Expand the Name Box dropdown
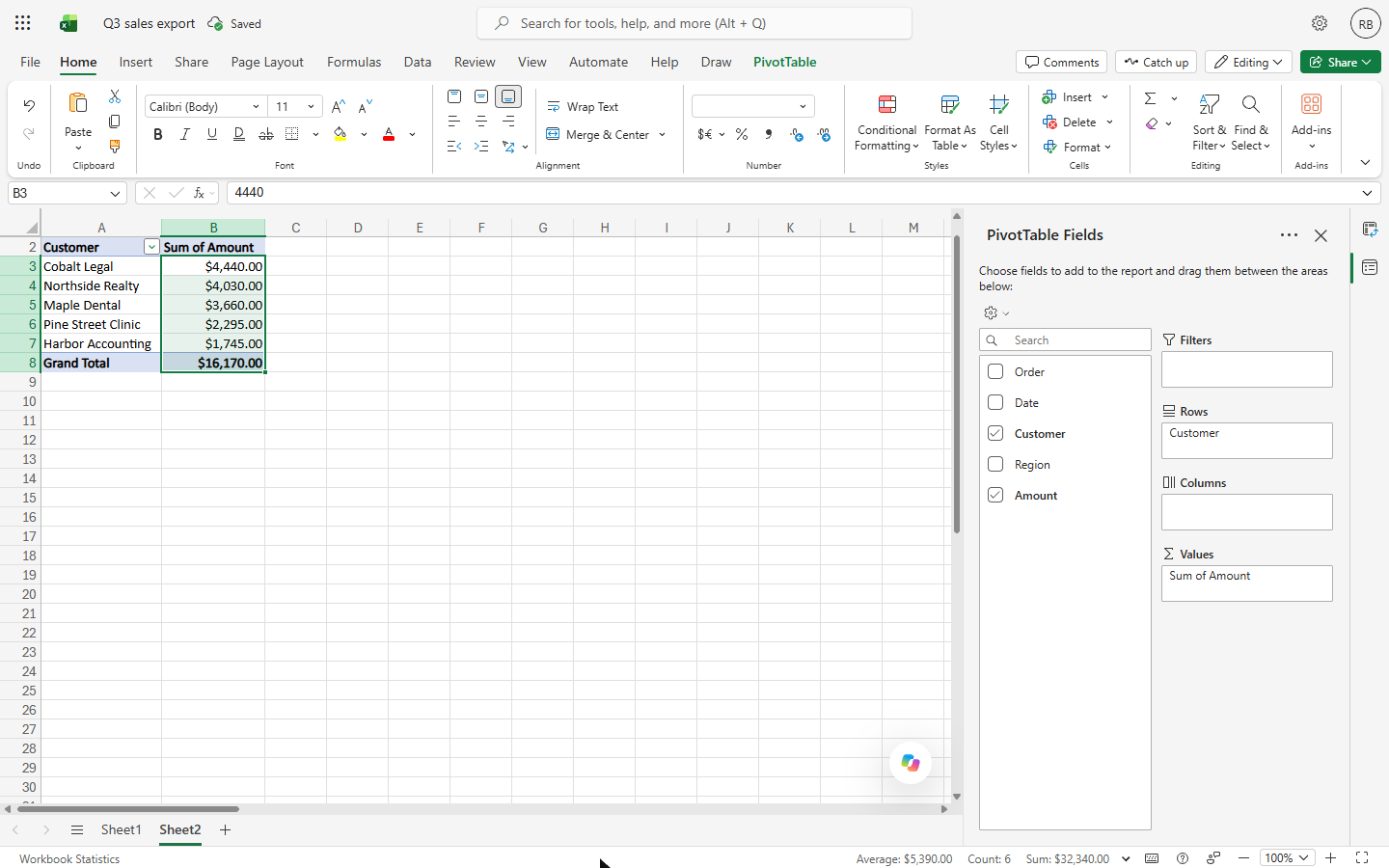Viewport: 1389px width, 868px height. click(116, 192)
